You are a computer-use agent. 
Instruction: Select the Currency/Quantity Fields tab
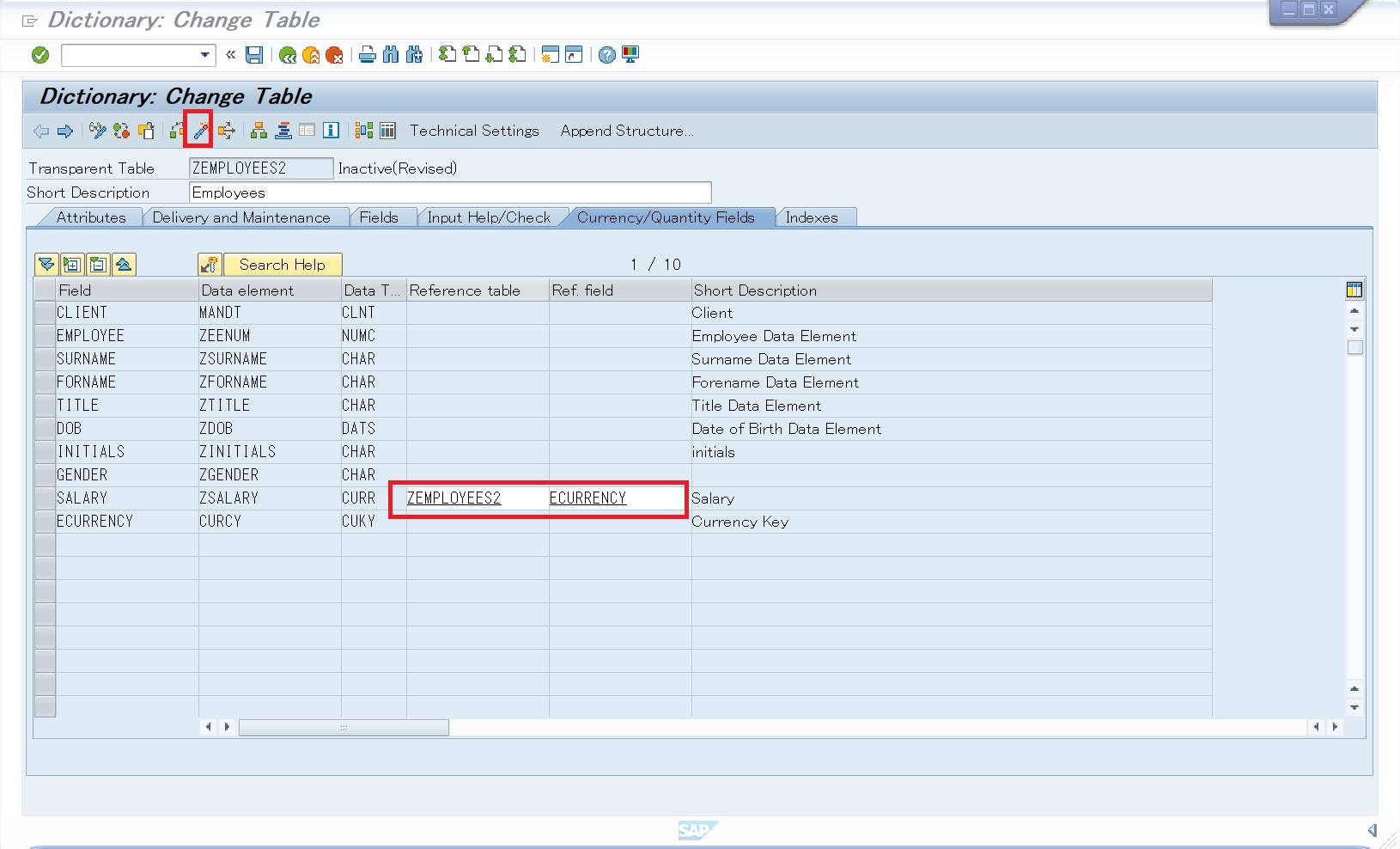[666, 217]
